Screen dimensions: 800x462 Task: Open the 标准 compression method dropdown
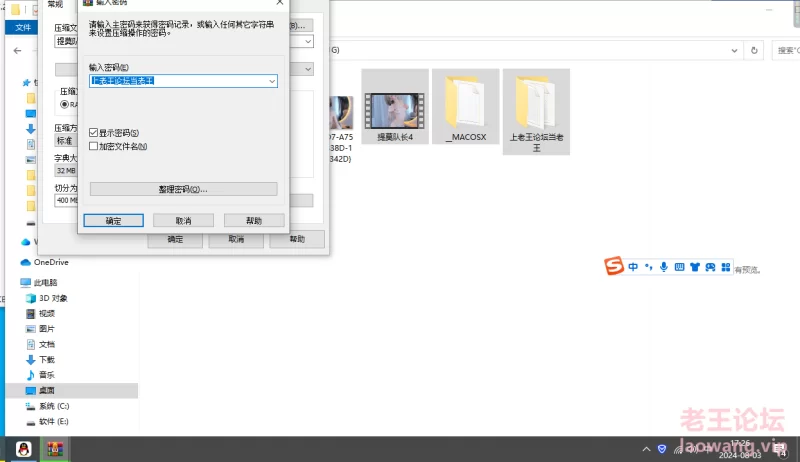(66, 141)
